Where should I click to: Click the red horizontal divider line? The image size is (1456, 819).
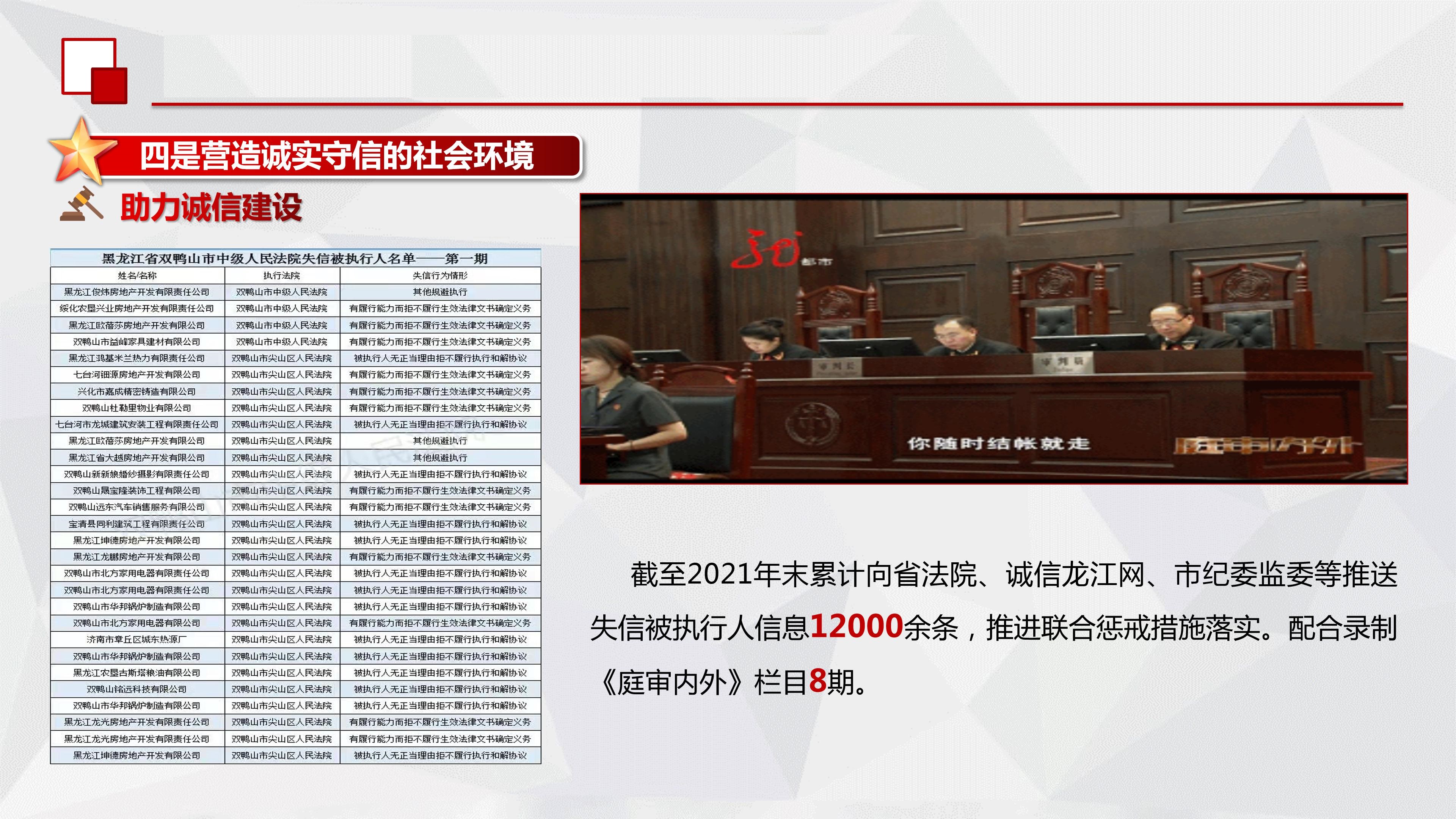pos(777,104)
